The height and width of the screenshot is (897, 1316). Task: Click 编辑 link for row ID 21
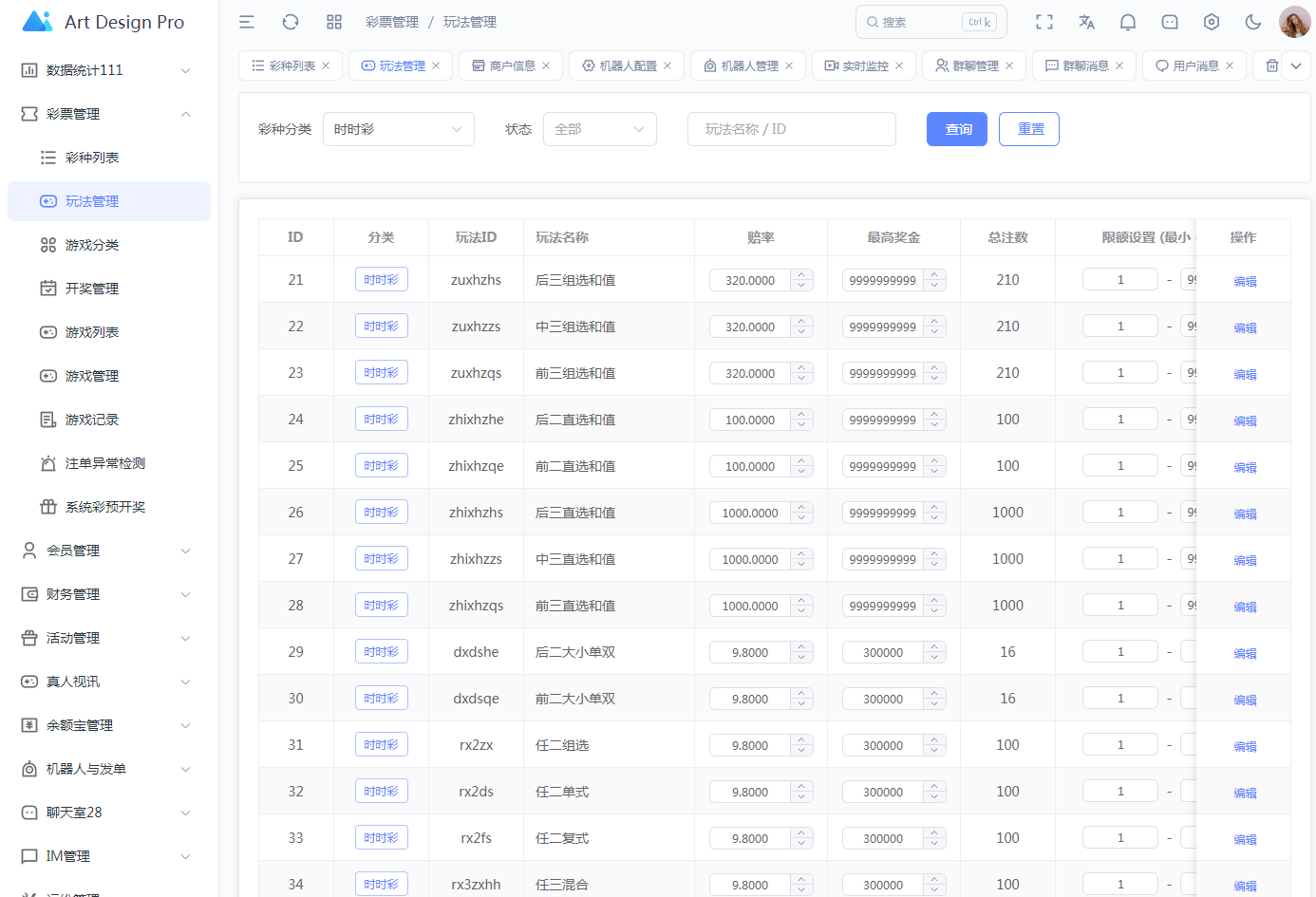(x=1244, y=281)
